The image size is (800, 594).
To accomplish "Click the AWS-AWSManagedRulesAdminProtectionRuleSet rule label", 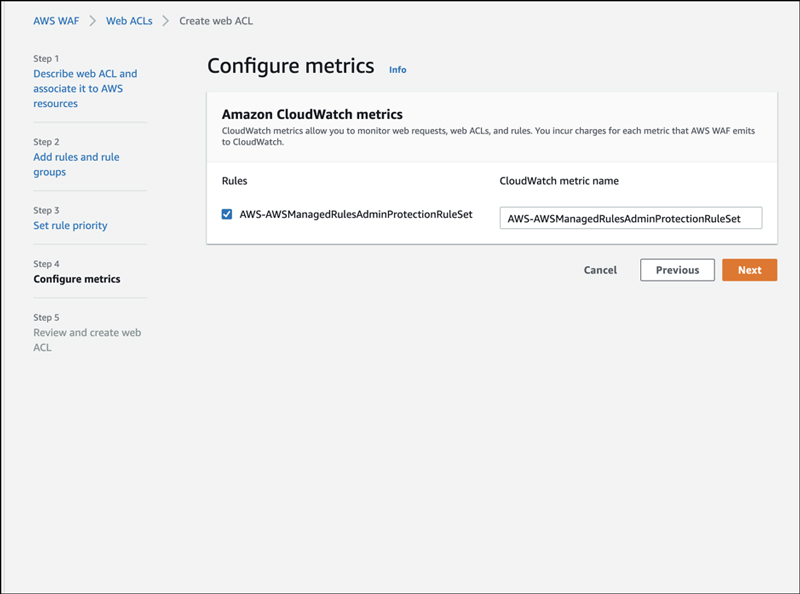I will click(355, 214).
